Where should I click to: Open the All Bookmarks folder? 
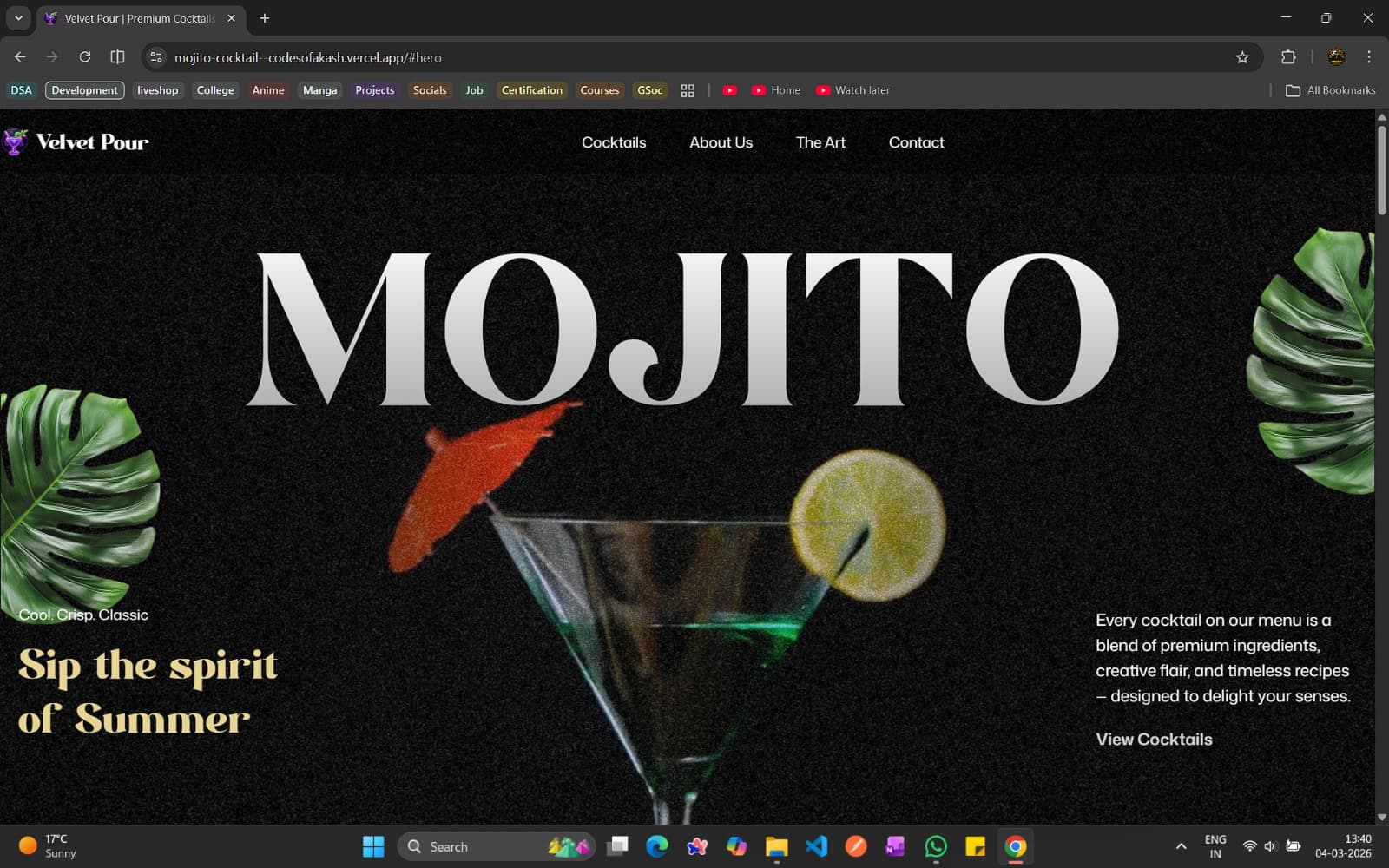(1330, 90)
